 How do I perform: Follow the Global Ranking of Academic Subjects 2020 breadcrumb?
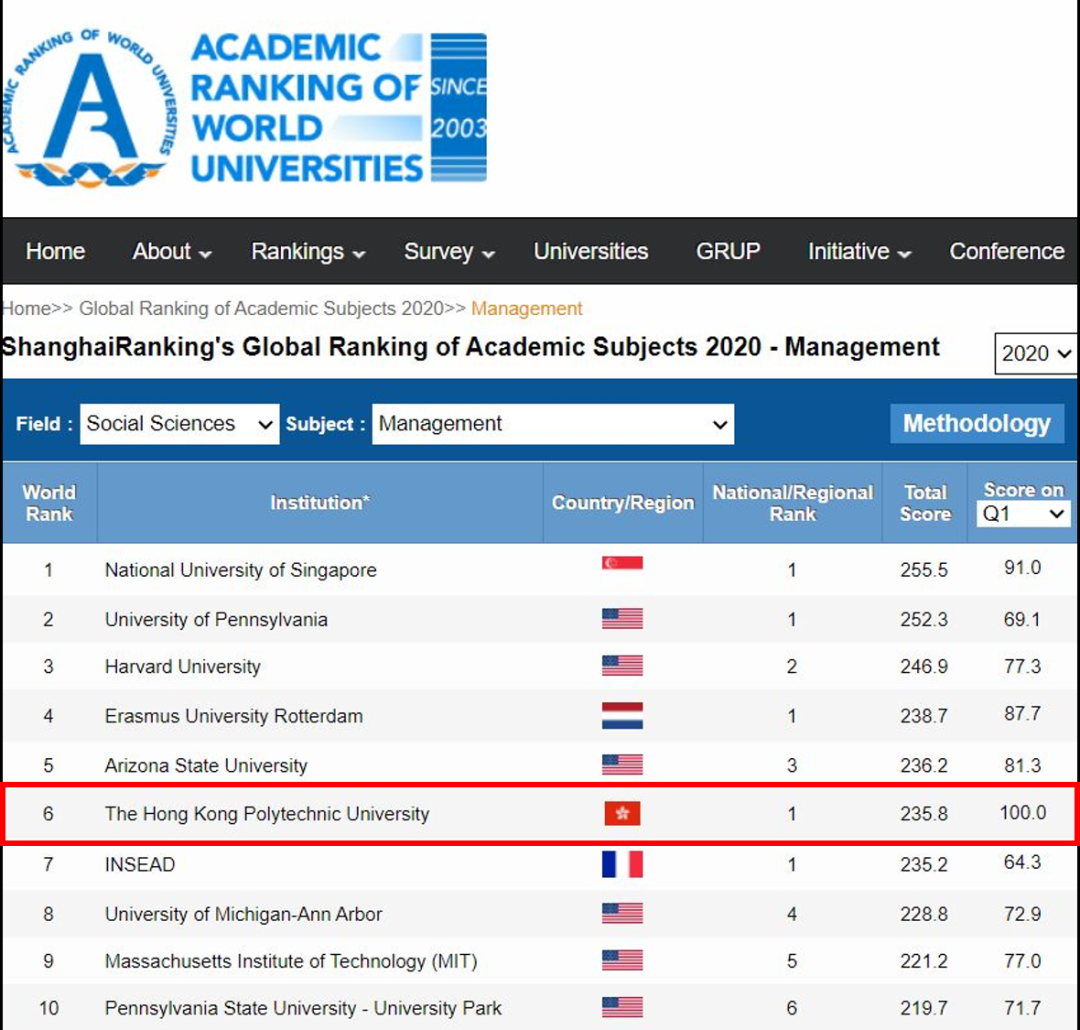[261, 309]
